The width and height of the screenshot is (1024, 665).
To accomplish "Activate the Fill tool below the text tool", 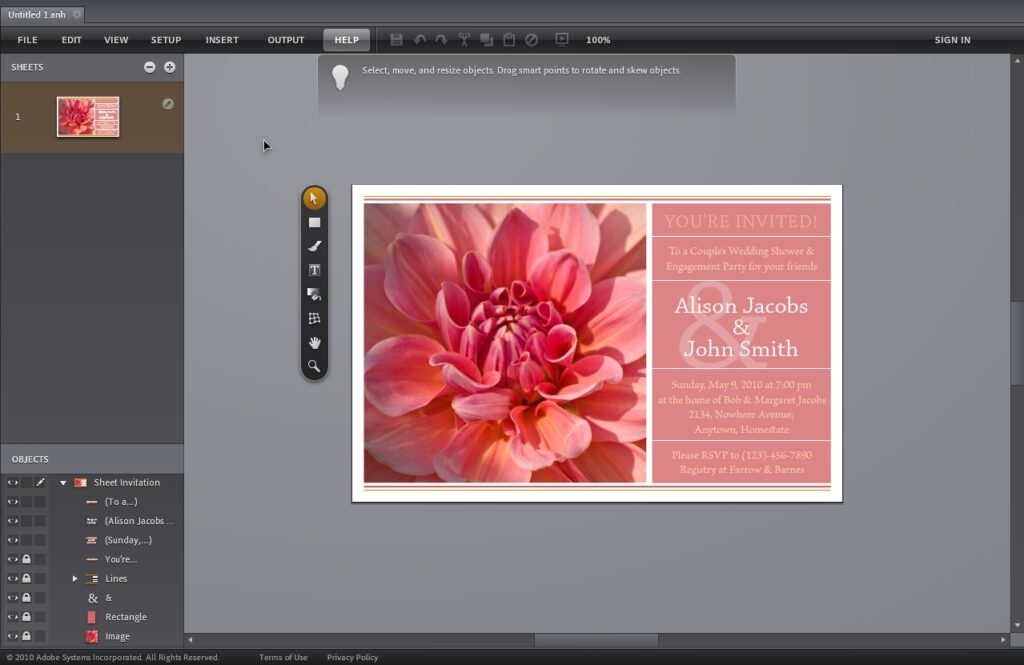I will point(313,294).
